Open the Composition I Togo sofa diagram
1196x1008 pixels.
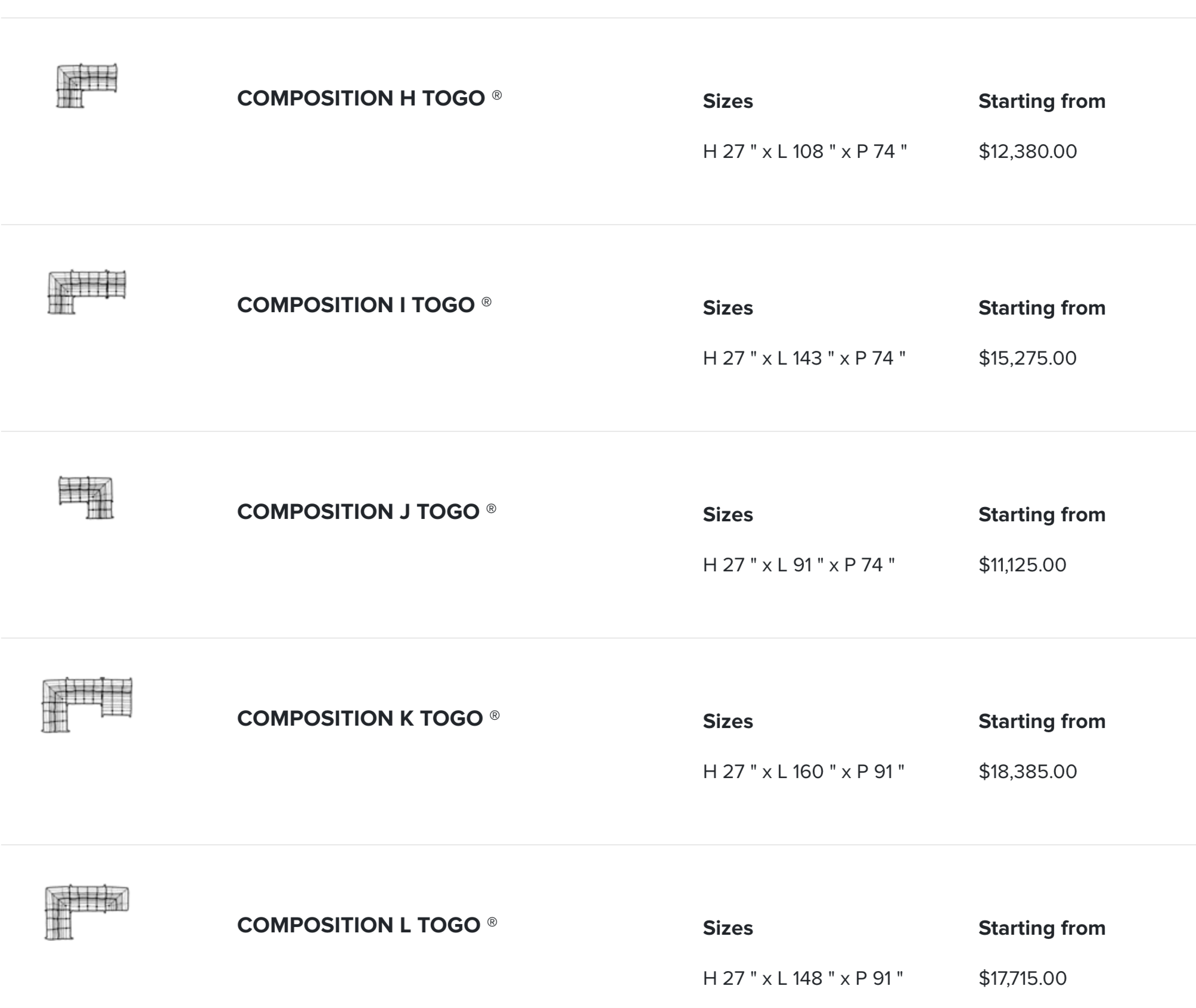tap(87, 292)
